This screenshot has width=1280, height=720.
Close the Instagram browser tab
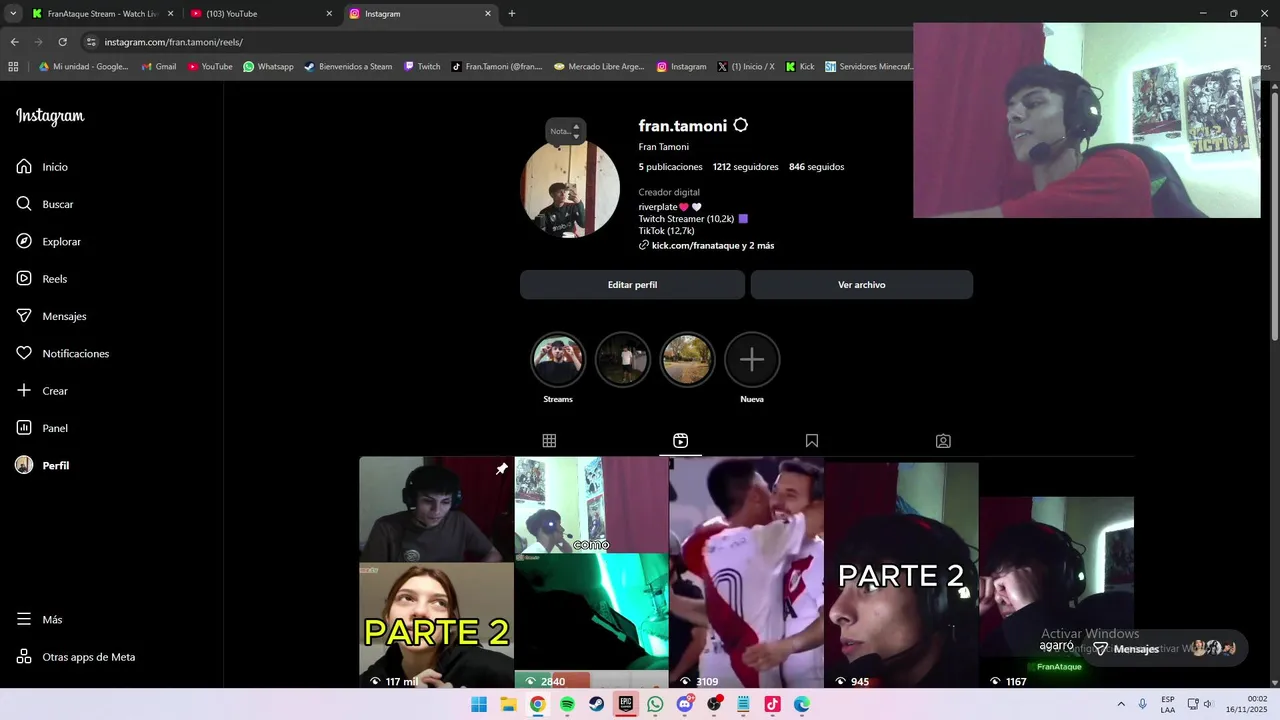coord(488,14)
